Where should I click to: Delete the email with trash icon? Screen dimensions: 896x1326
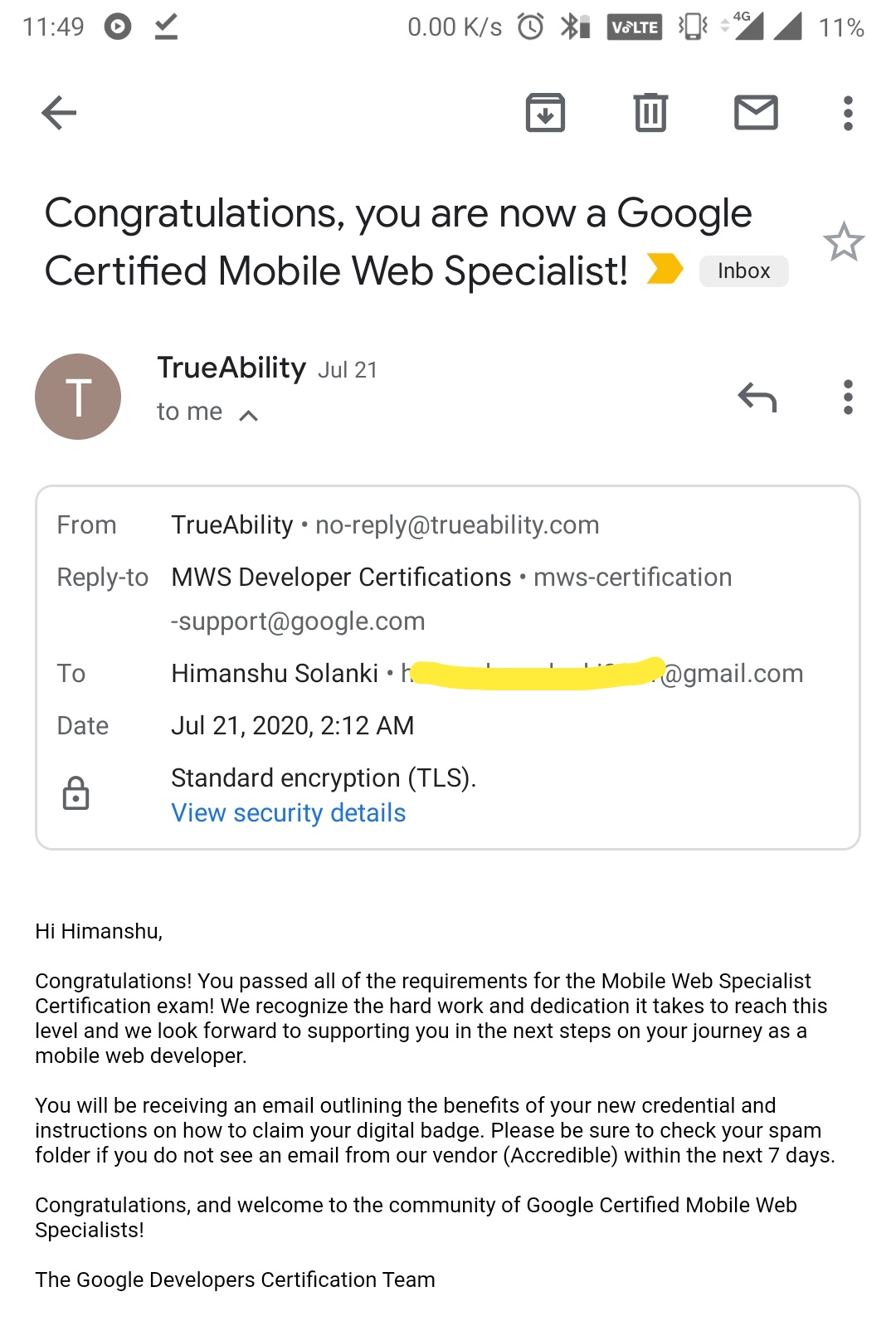650,113
